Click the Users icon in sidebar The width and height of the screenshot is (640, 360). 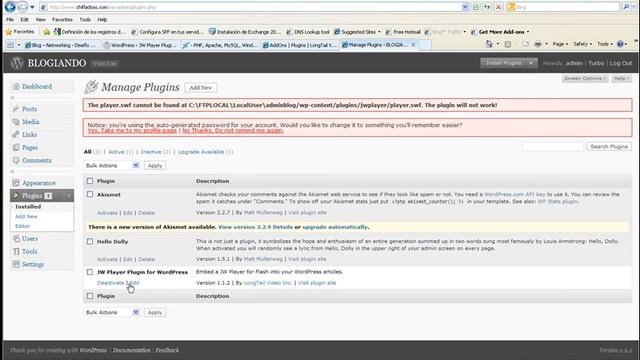point(16,238)
